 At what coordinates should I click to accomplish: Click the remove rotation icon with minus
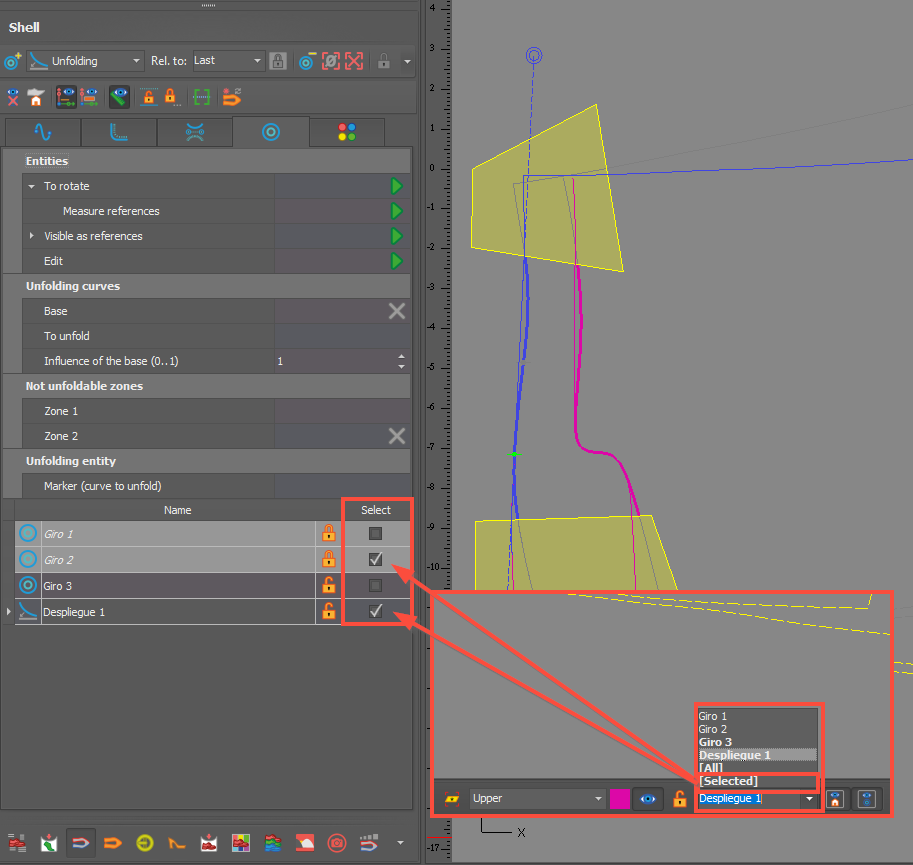(x=306, y=61)
